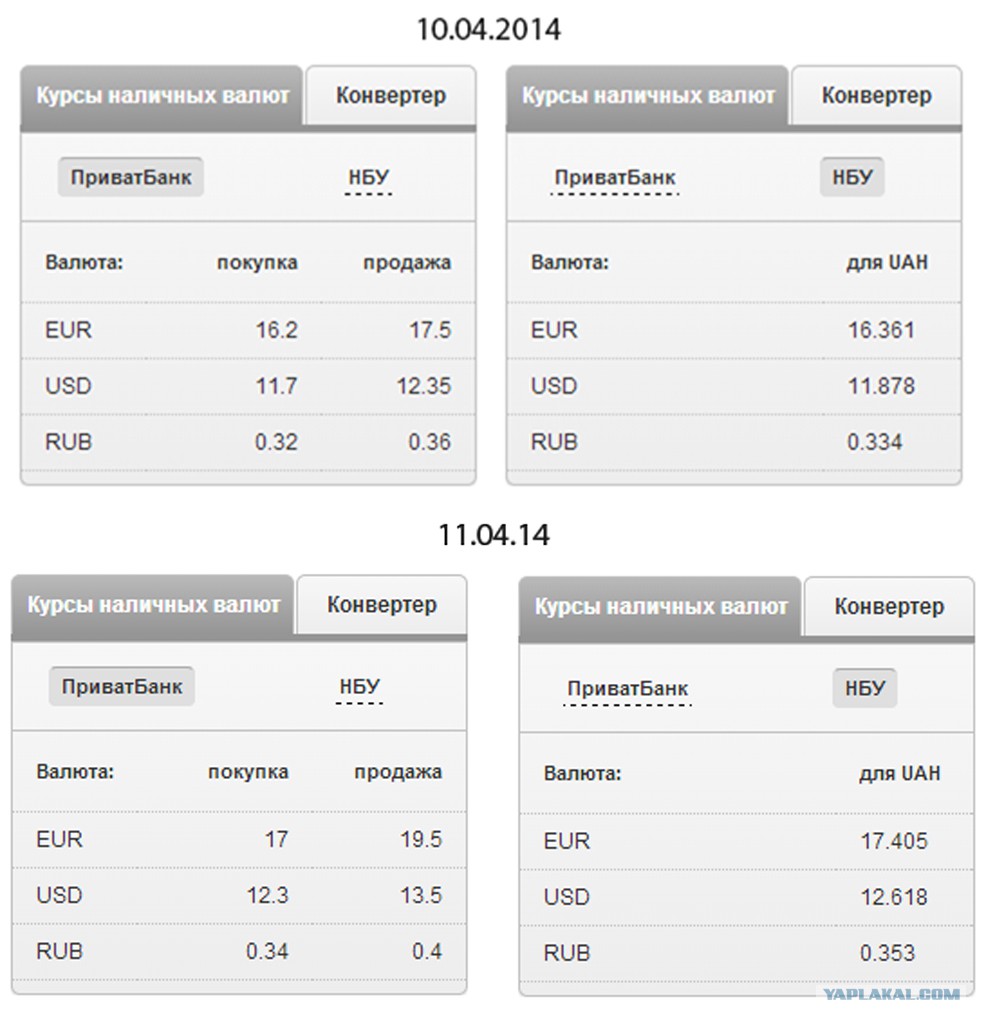Click the RUB buy rate 0.34
This screenshot has height=1024, width=986.
pos(268,951)
